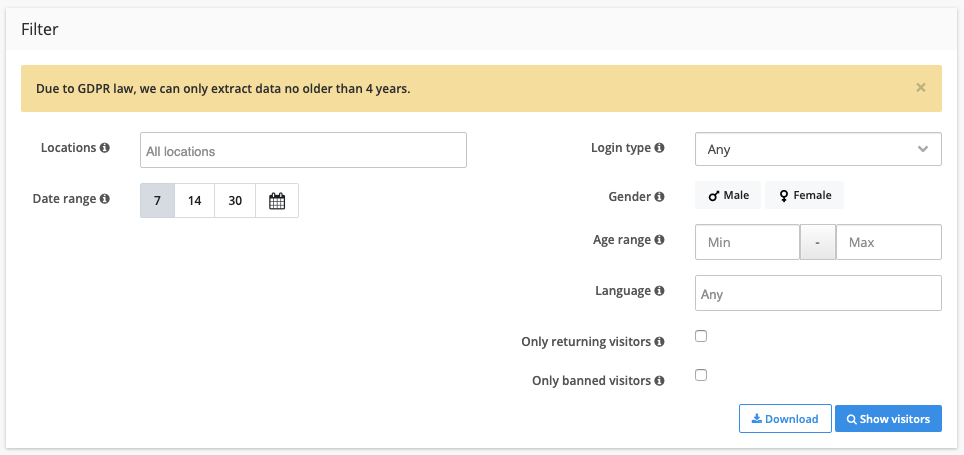The image size is (964, 455).
Task: Open the Login type dropdown
Action: (818, 149)
